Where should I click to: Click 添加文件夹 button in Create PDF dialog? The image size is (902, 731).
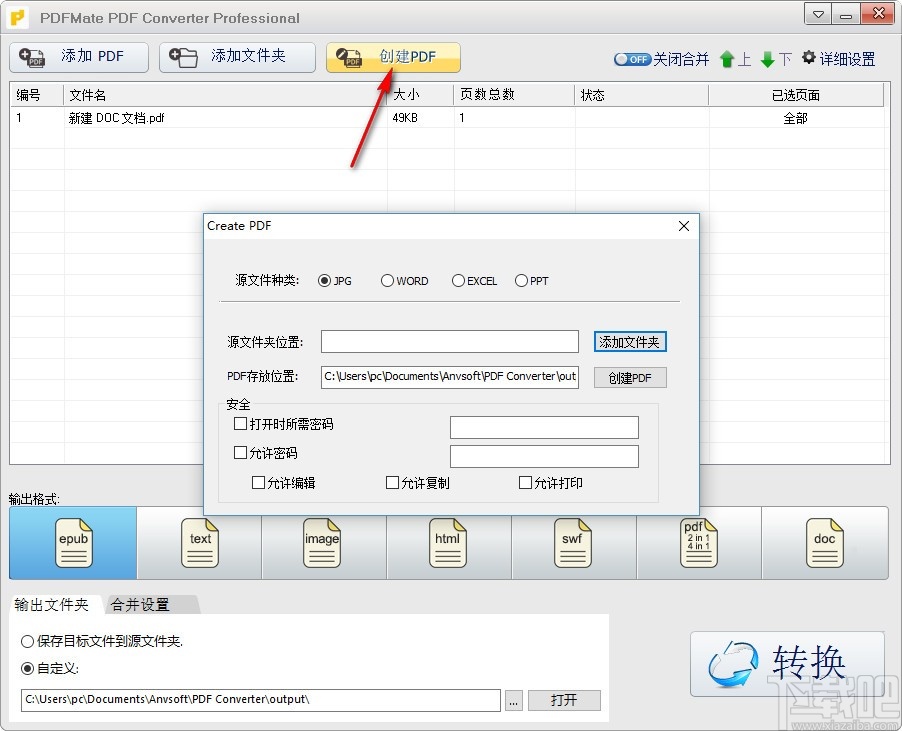pos(630,342)
